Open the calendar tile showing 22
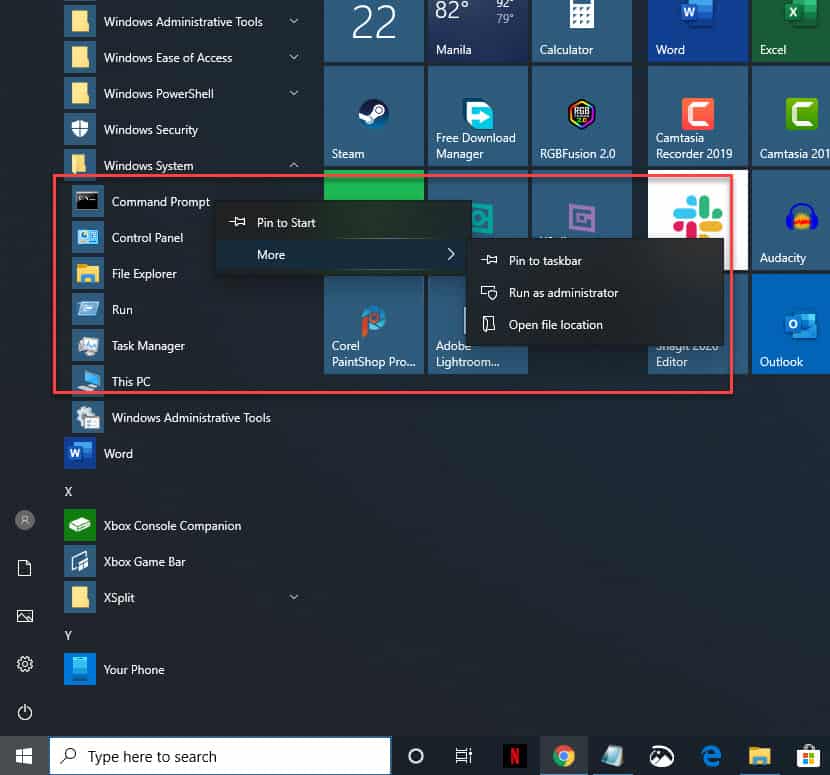 374,31
